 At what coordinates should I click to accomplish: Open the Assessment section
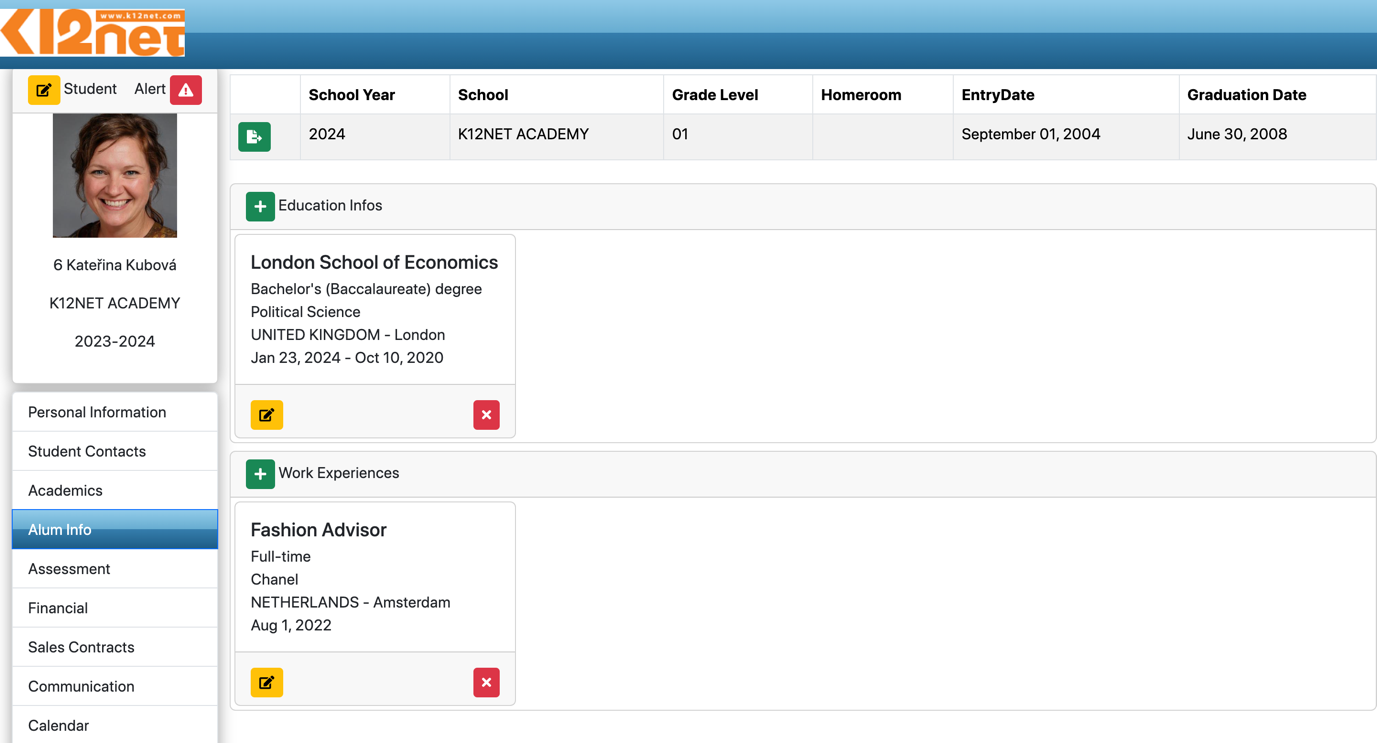[x=69, y=569]
